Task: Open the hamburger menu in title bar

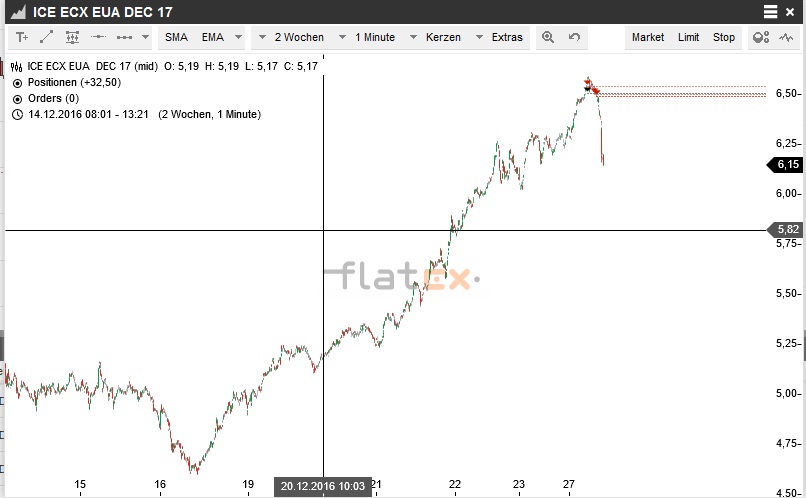Action: (770, 12)
